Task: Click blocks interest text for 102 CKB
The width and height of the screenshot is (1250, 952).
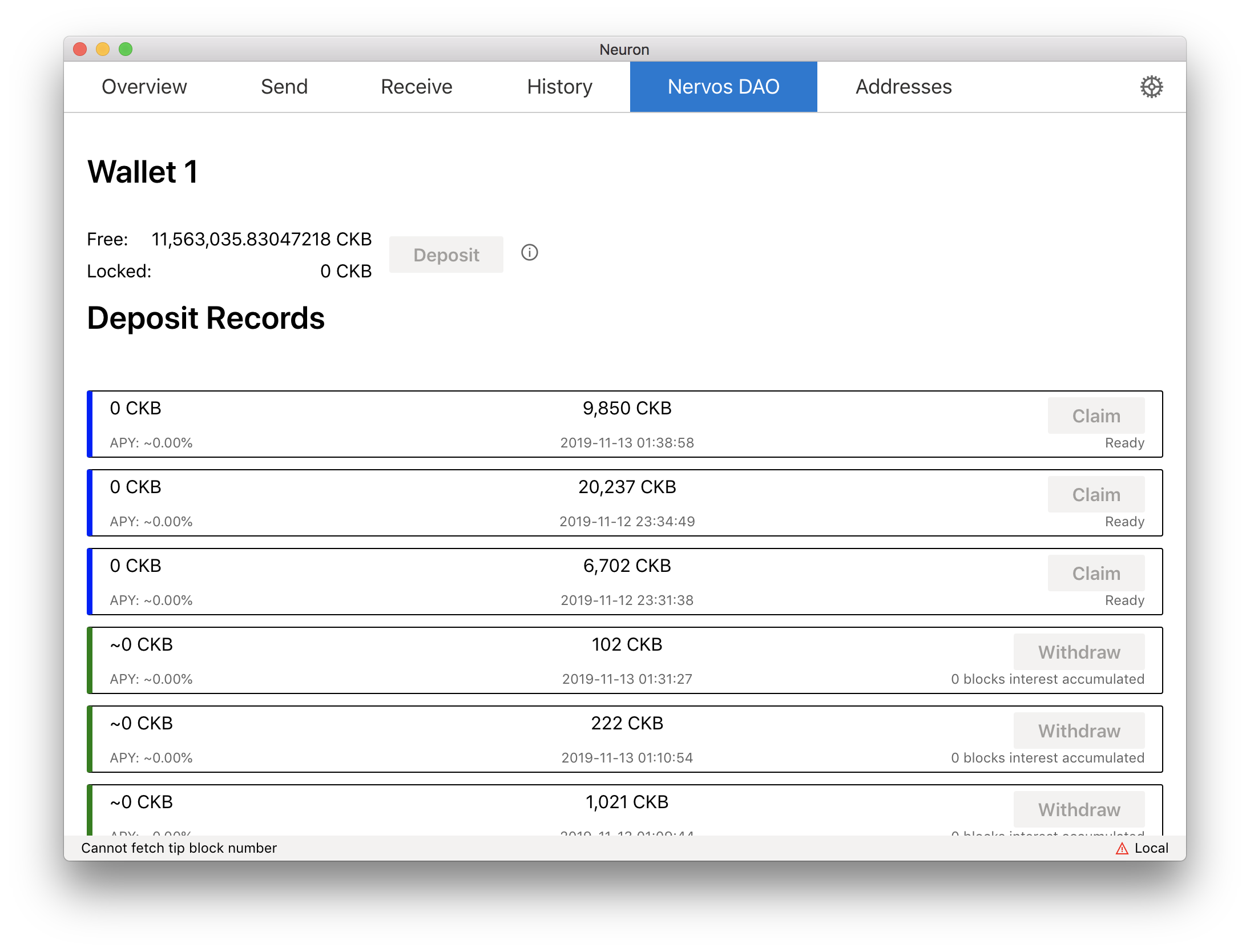Action: click(x=1047, y=679)
